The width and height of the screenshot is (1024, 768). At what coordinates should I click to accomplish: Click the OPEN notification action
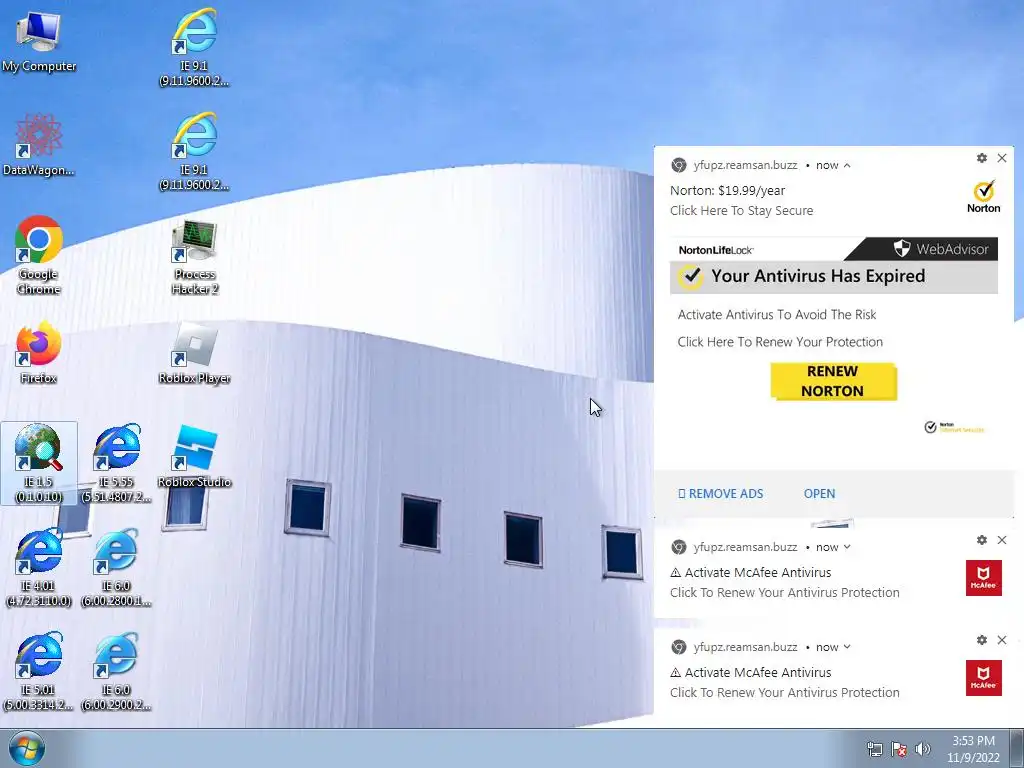click(x=819, y=494)
